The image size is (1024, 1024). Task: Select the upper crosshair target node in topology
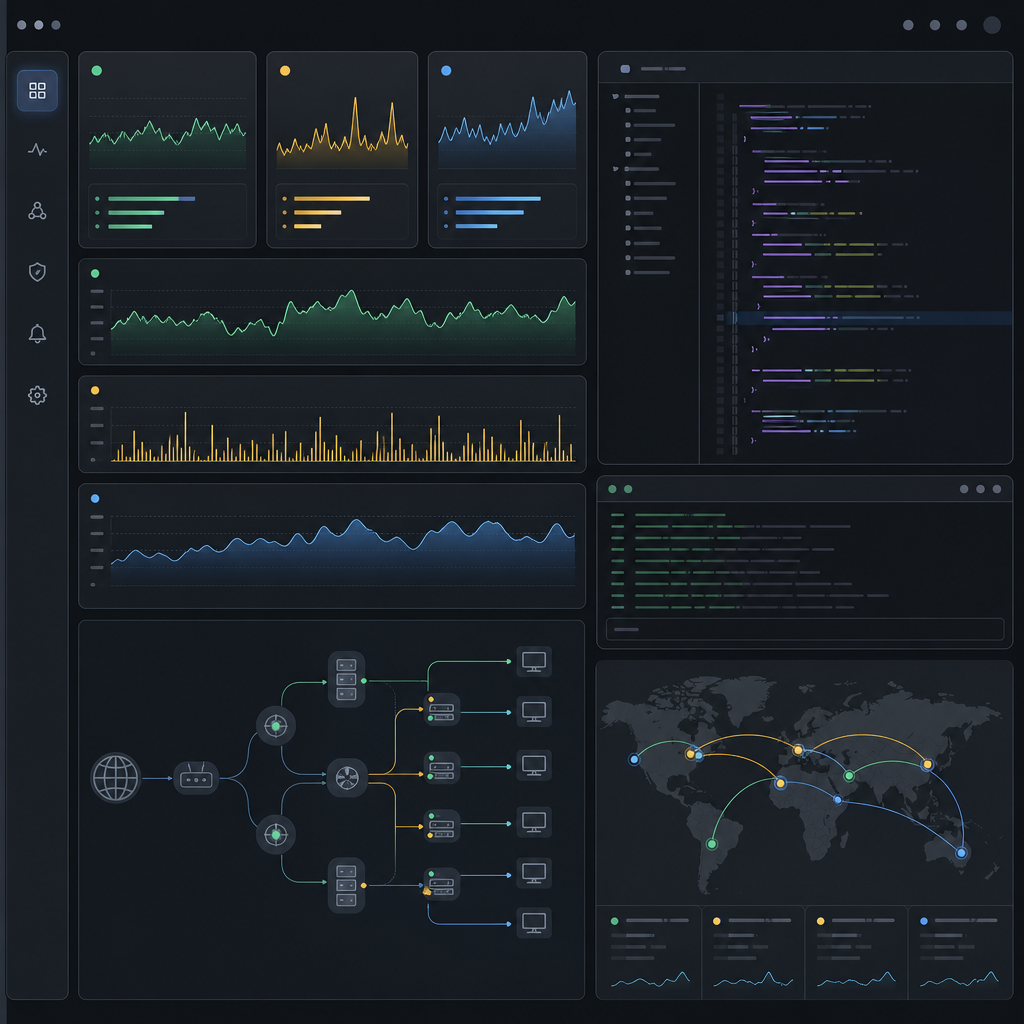click(x=276, y=726)
